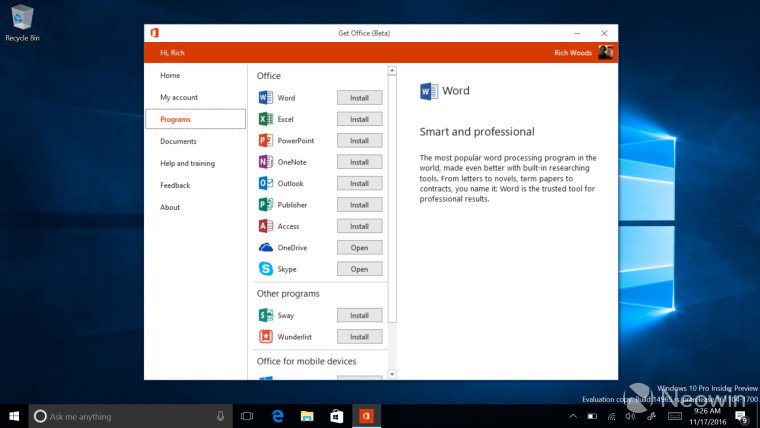Click the 'Smart and professional' heading
Image resolution: width=760 pixels, height=428 pixels.
477,131
